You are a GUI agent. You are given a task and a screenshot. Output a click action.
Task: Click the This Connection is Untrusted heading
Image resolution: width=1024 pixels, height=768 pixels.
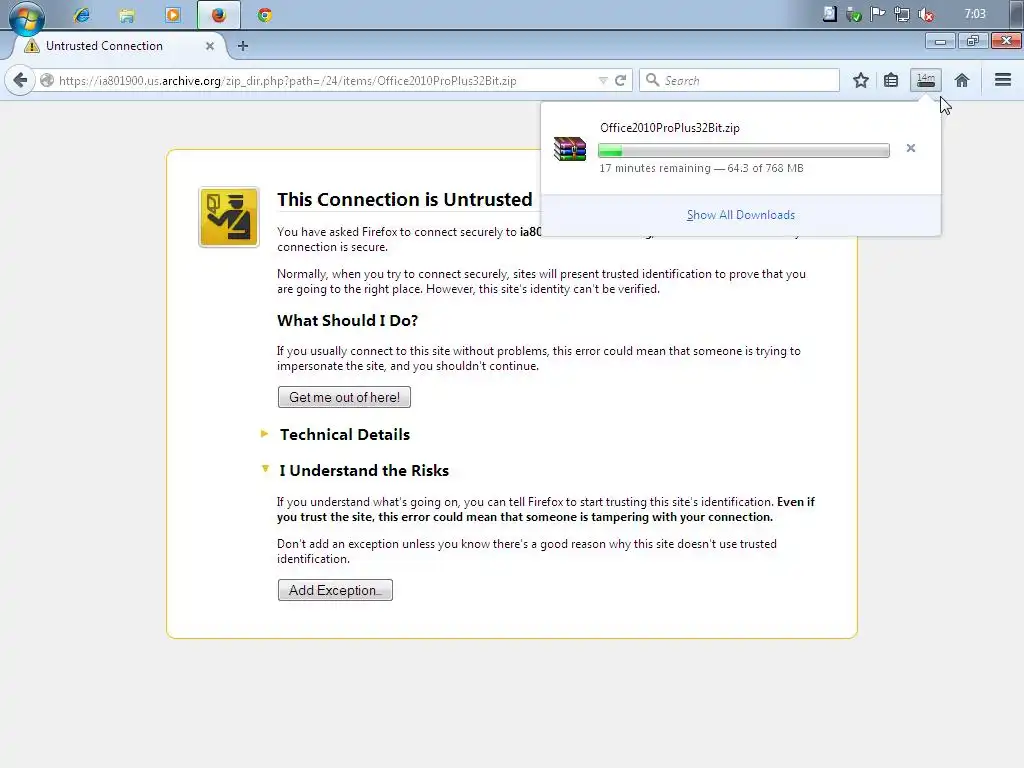[x=404, y=199]
